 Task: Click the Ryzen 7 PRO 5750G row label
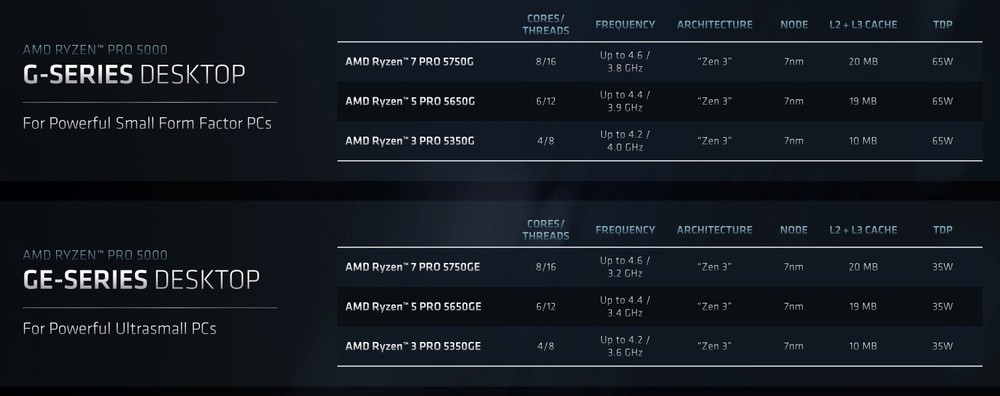click(409, 62)
